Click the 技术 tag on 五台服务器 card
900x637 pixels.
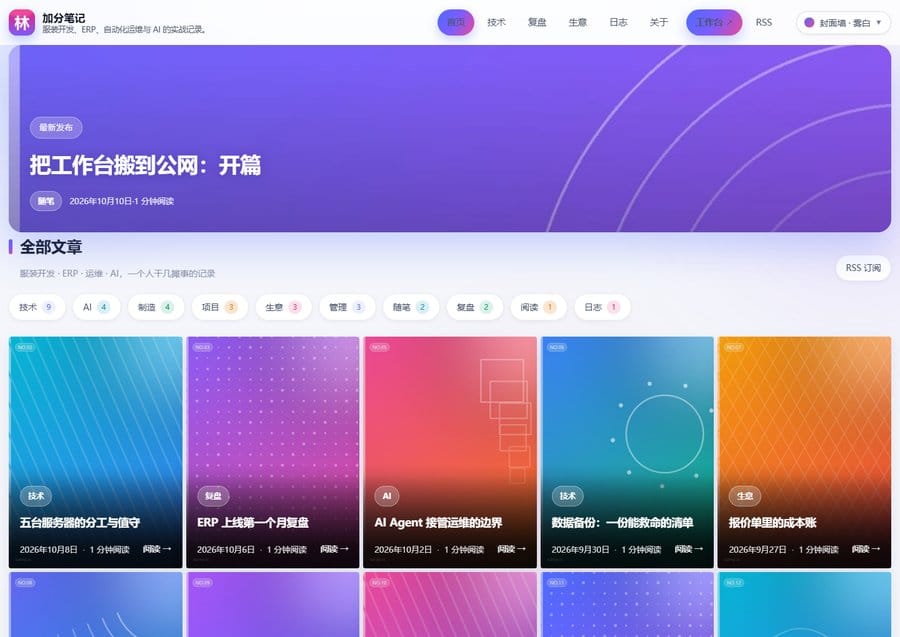click(x=36, y=496)
